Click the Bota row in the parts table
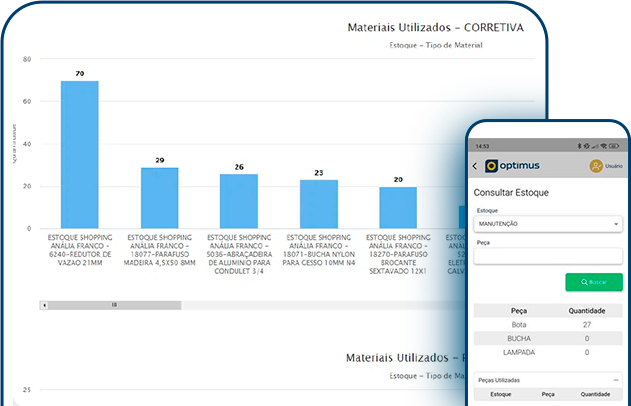Screen dimensions: 631x406 (548, 325)
